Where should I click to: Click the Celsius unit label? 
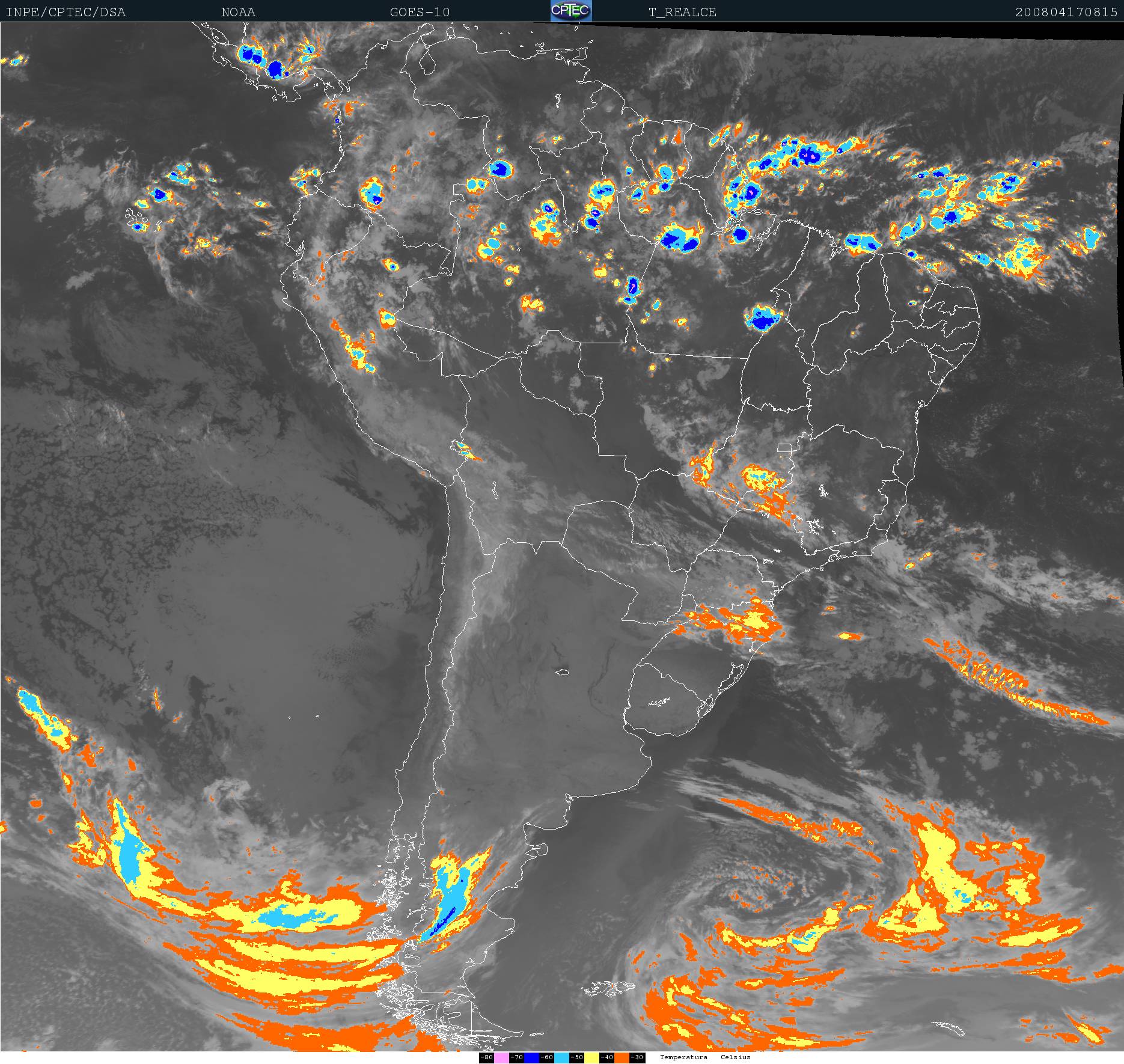pyautogui.click(x=736, y=1057)
